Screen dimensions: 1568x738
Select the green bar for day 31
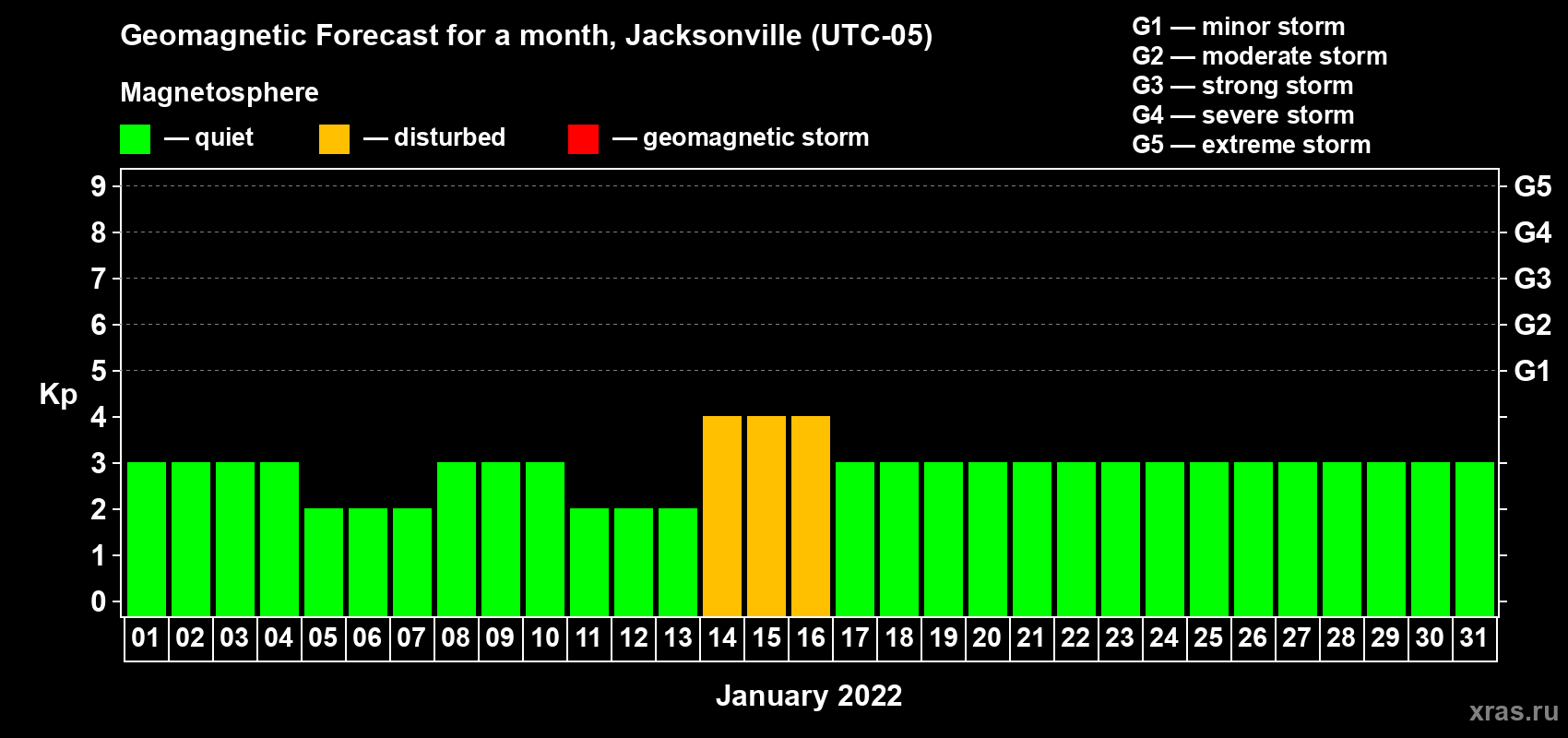[1475, 539]
